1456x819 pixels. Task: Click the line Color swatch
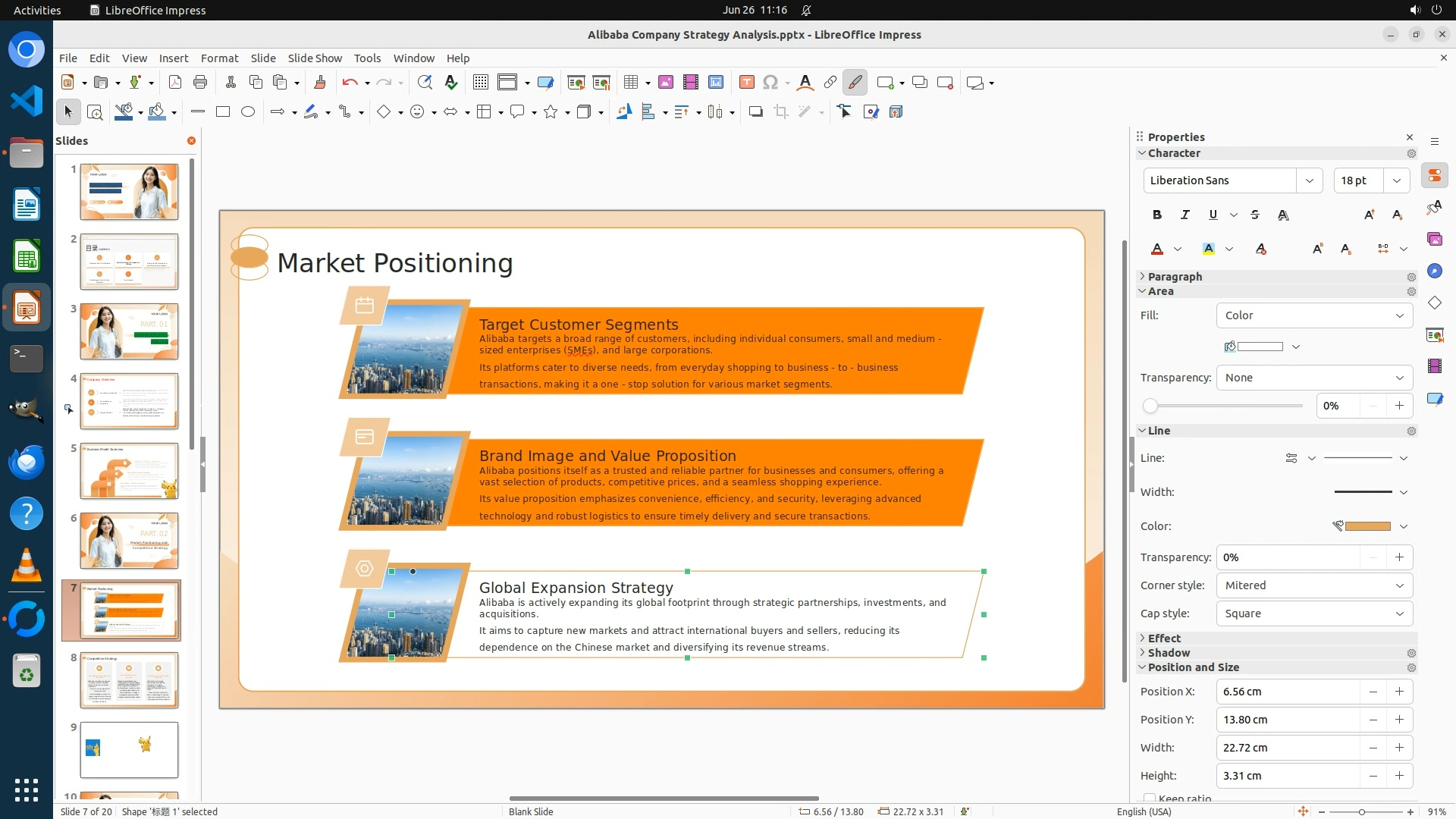[x=1367, y=526]
